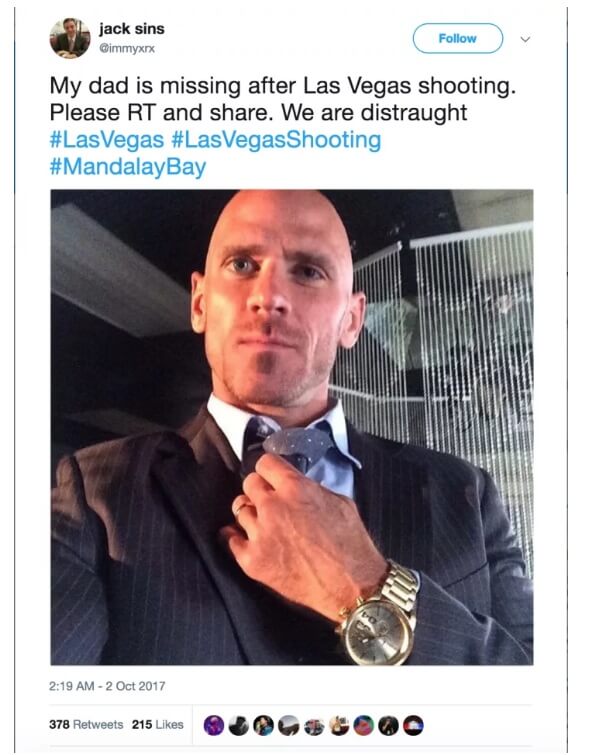Open the first purple liker avatar
Image resolution: width=602 pixels, height=755 pixels.
pos(214,725)
